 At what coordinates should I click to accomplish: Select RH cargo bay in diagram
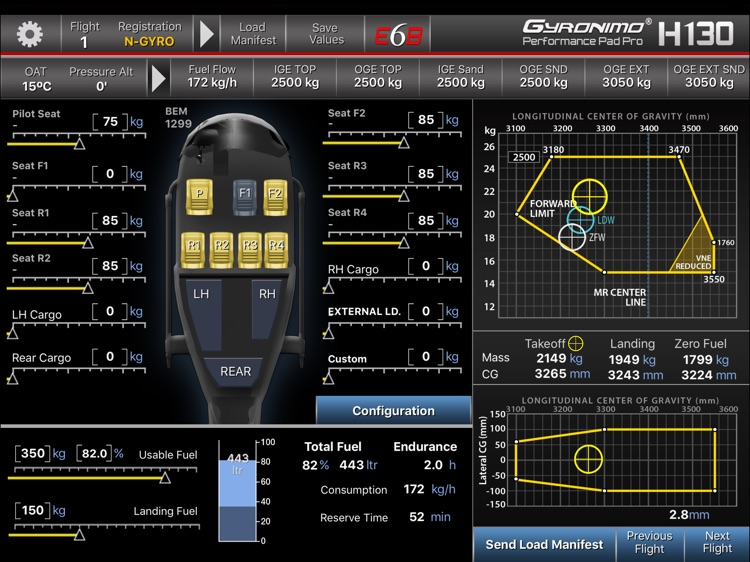(265, 310)
